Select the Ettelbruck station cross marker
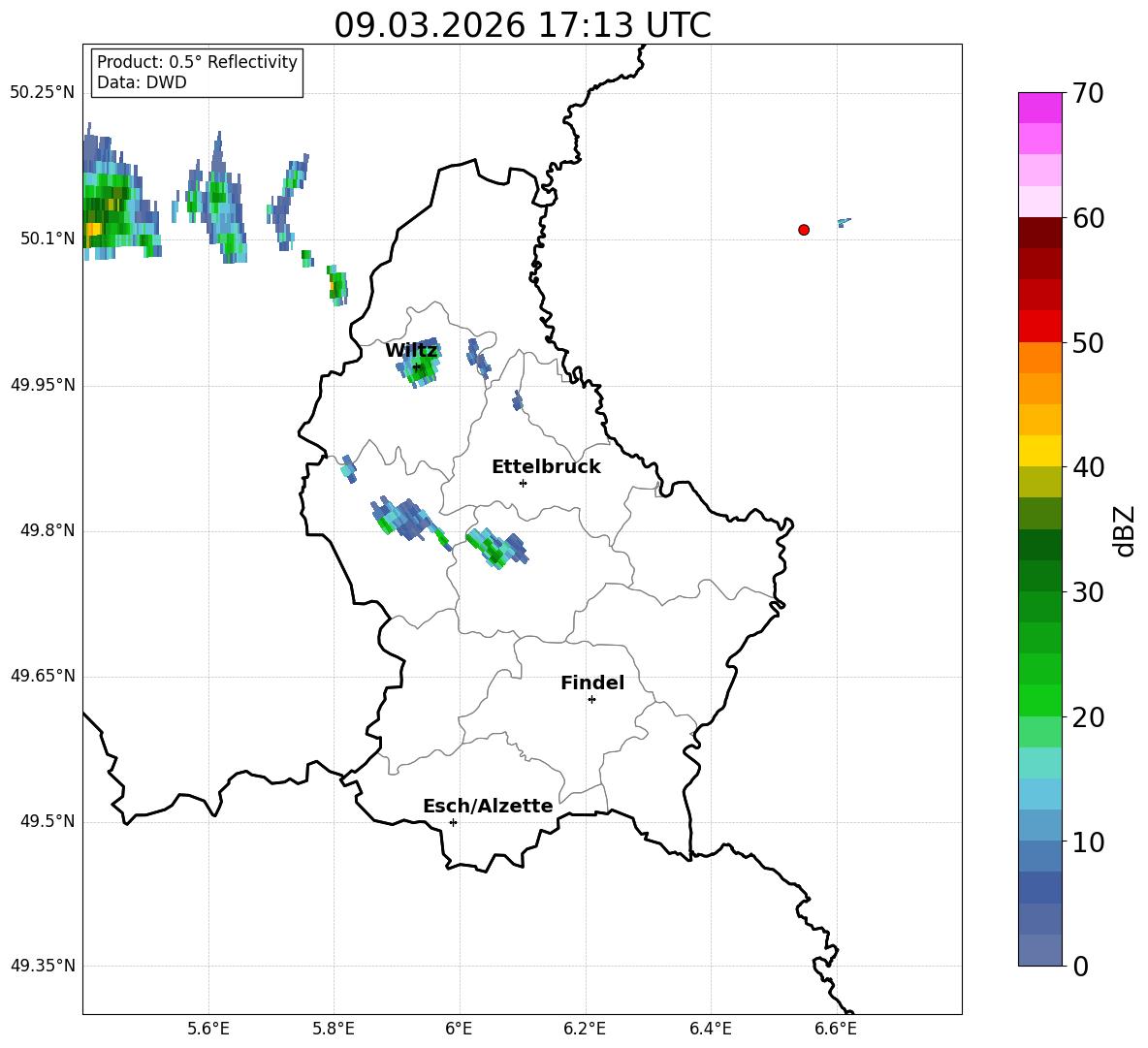 click(523, 483)
